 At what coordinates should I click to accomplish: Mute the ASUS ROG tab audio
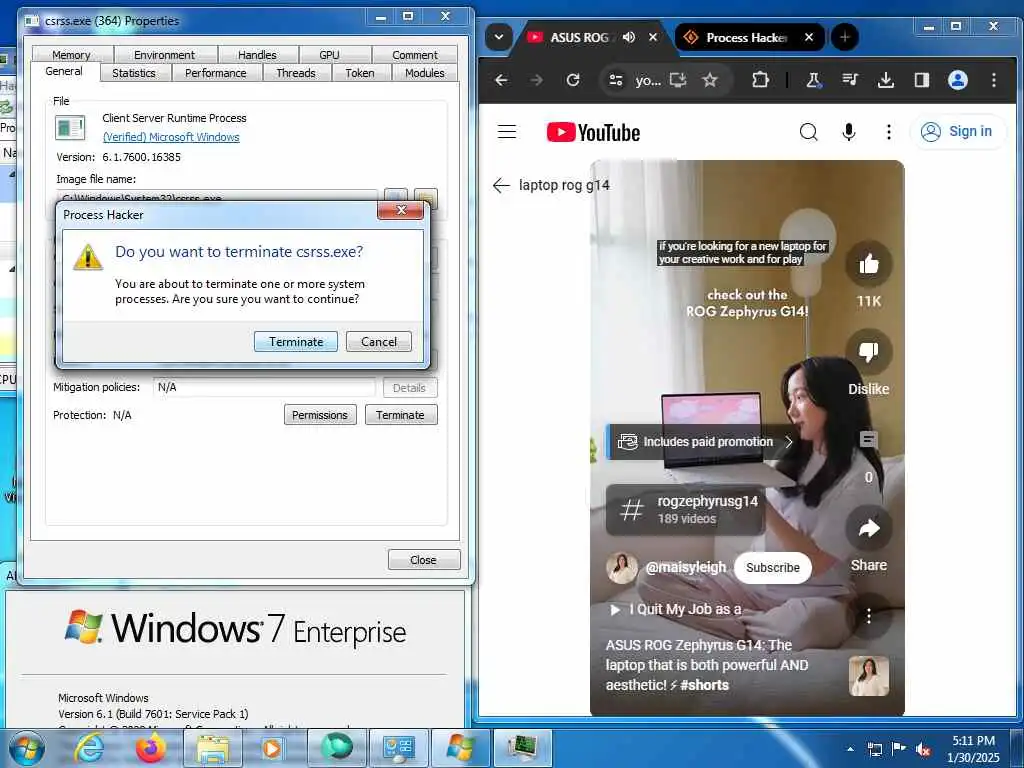(629, 37)
